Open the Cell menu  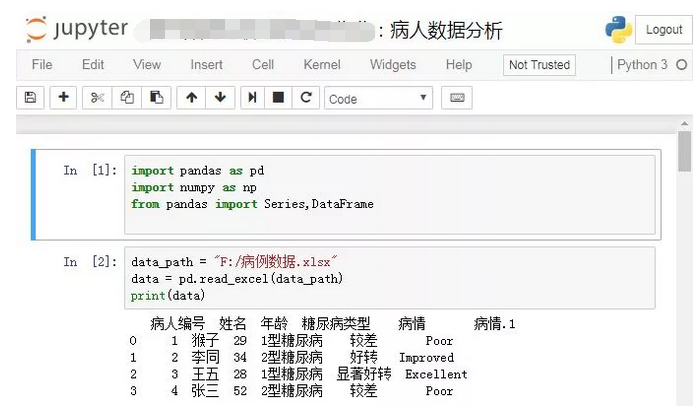tap(263, 65)
